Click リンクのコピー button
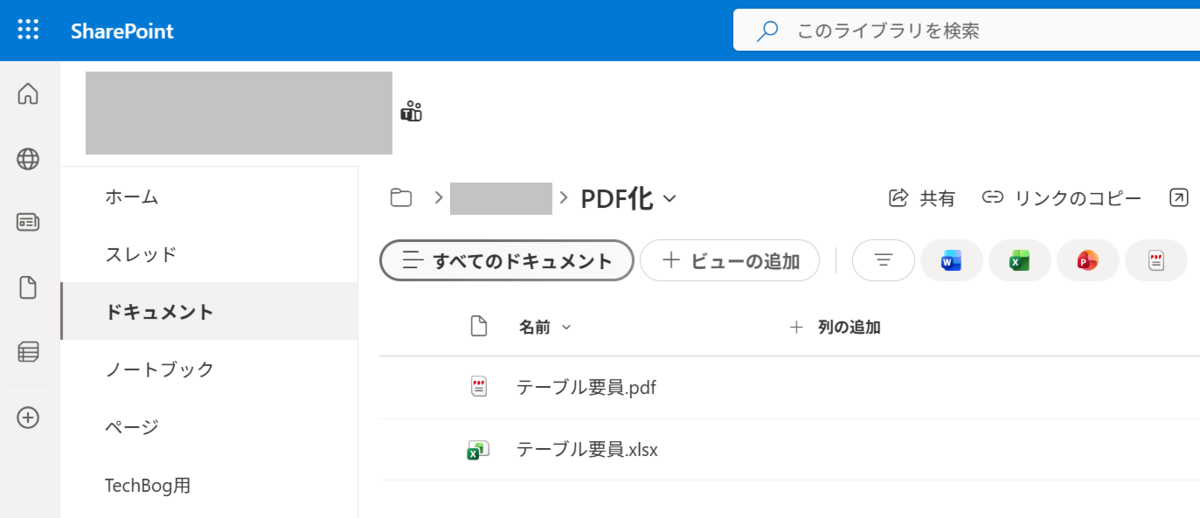 point(1062,198)
